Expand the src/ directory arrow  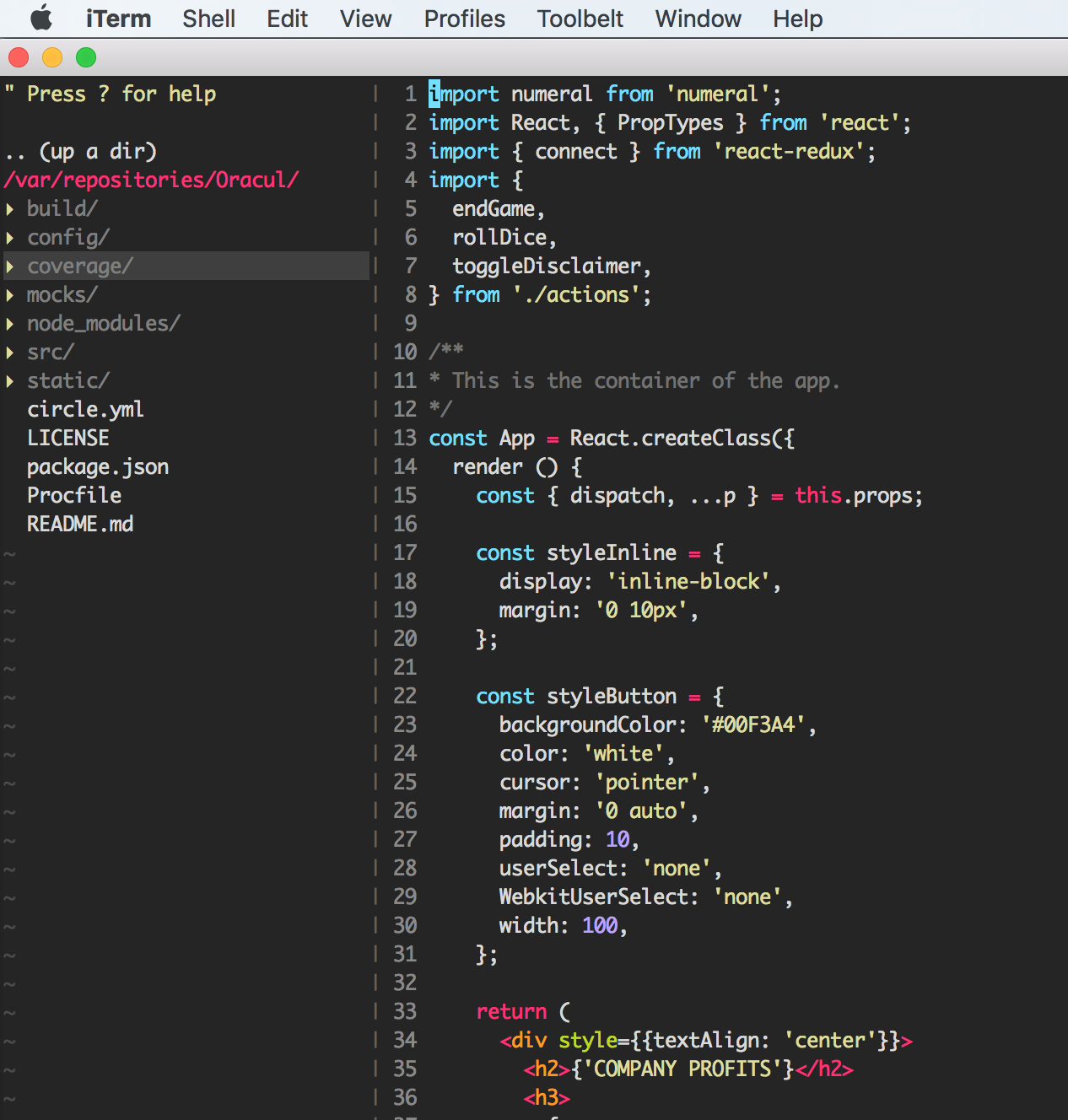(10, 353)
